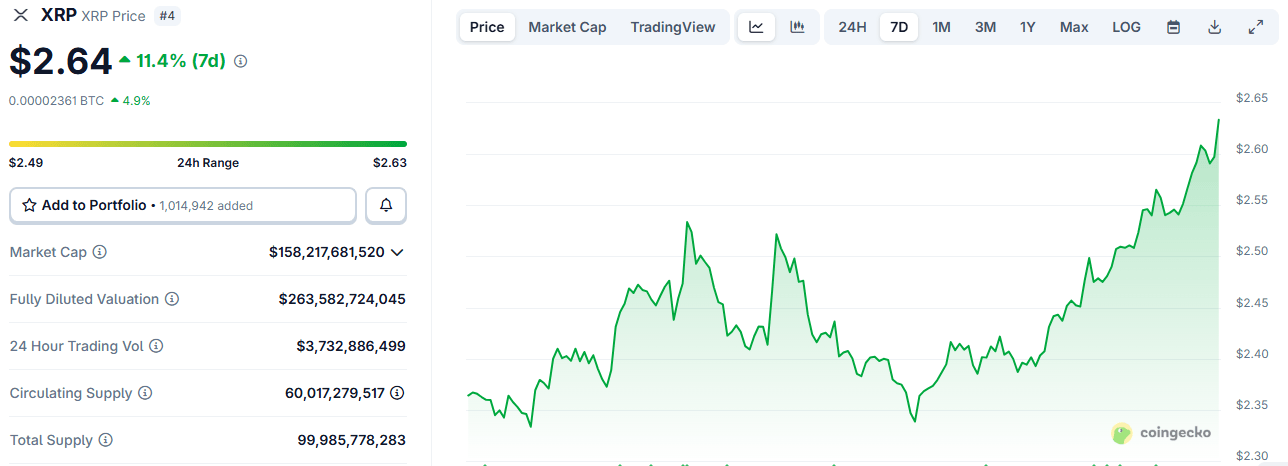Click the price alert bell icon
The width and height of the screenshot is (1288, 466).
386,205
